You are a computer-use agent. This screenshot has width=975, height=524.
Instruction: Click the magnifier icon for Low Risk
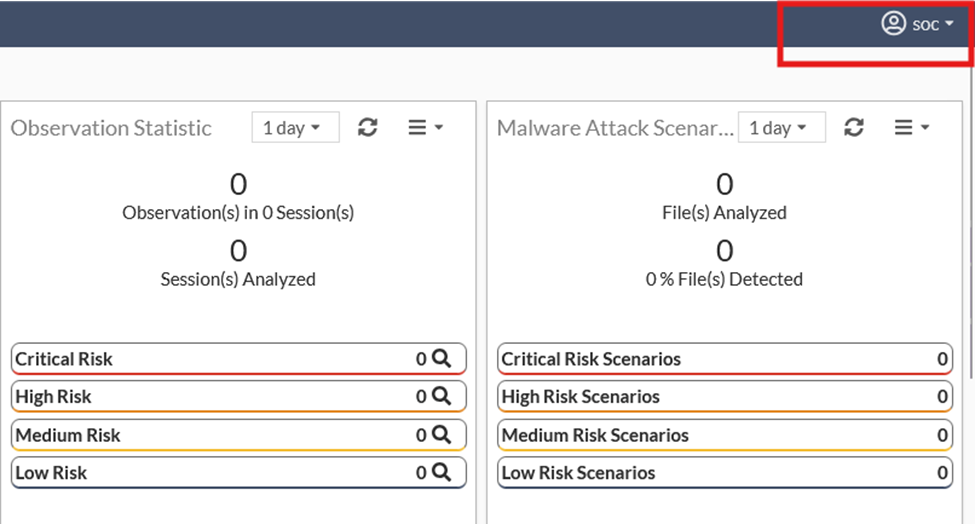[441, 472]
